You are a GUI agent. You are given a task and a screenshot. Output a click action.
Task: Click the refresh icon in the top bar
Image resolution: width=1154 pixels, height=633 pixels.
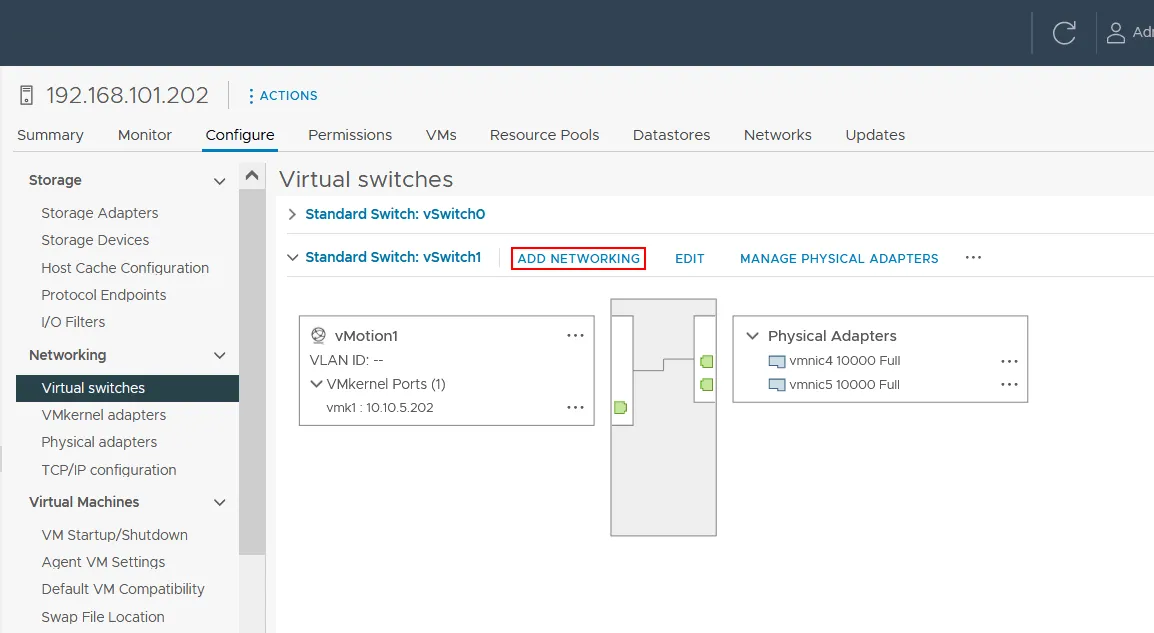(x=1063, y=32)
